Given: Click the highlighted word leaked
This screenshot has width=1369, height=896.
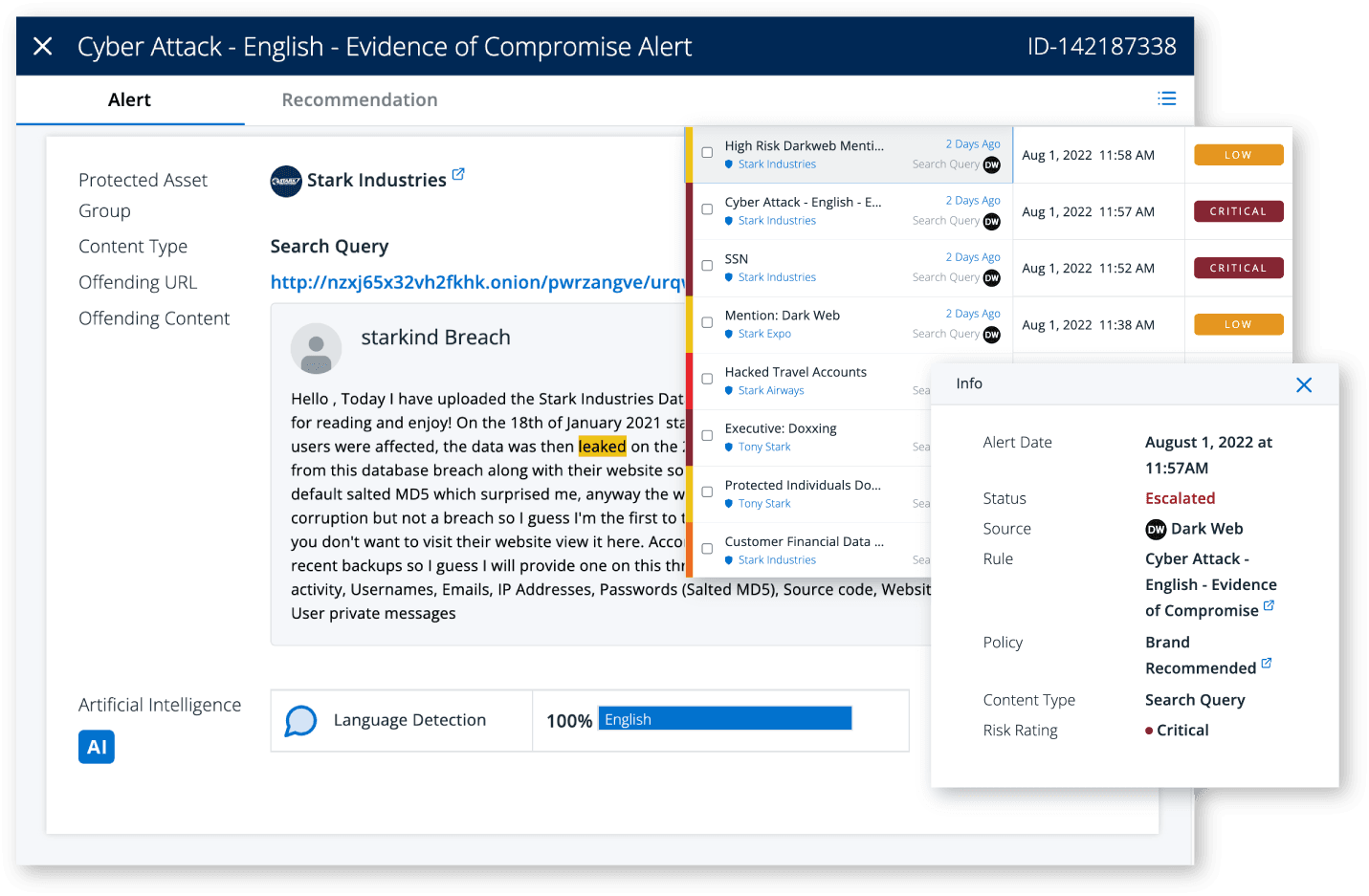Looking at the screenshot, I should point(602,447).
